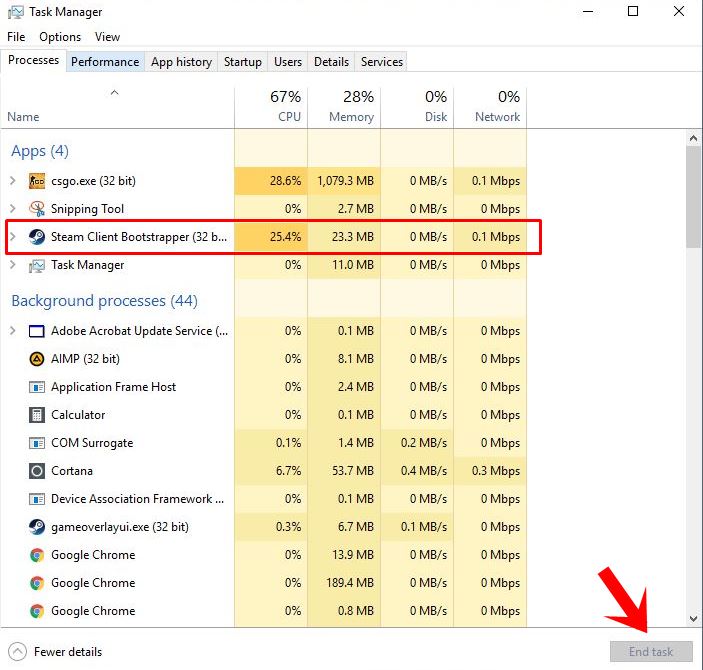Image resolution: width=703 pixels, height=670 pixels.
Task: Switch to the Startup tab
Action: click(243, 62)
